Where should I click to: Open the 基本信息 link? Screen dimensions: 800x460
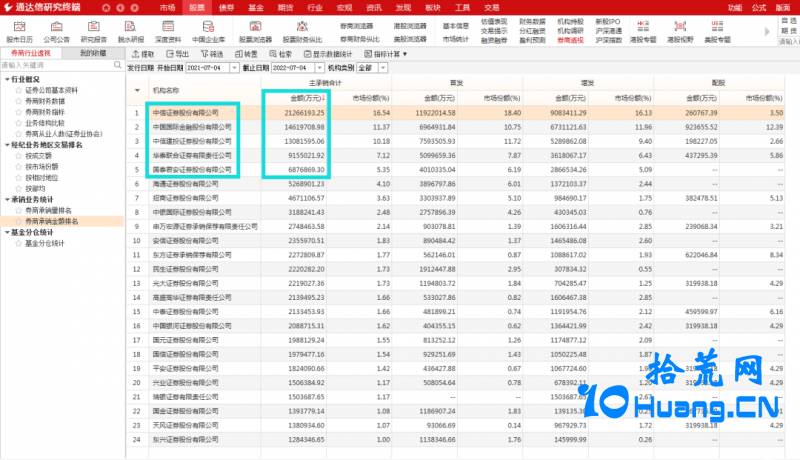point(456,25)
